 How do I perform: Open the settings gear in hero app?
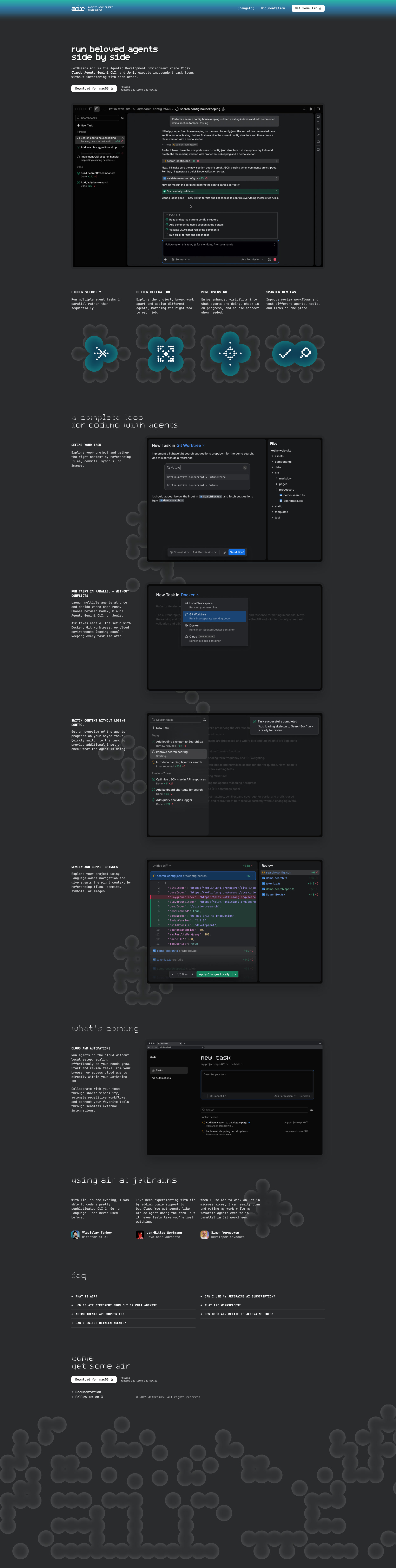(310, 109)
